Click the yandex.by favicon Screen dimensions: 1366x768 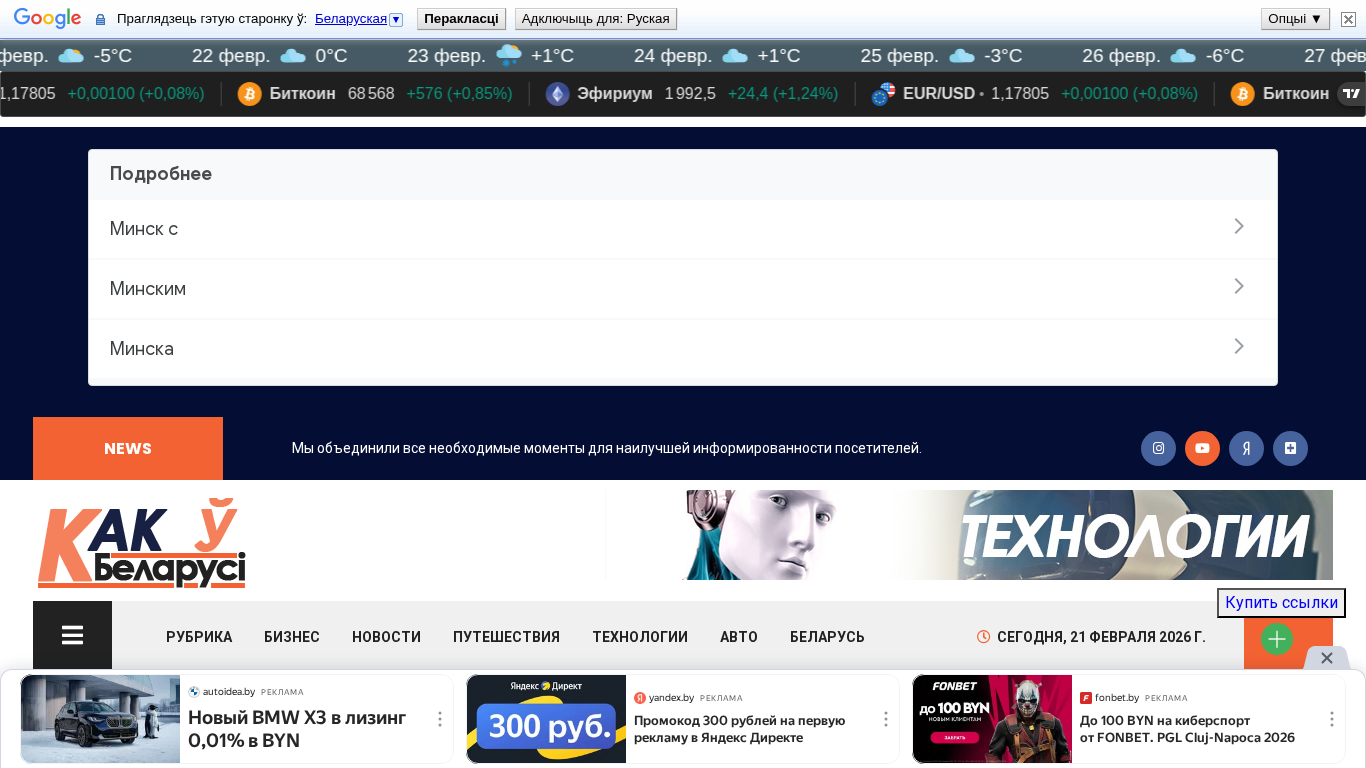(640, 698)
